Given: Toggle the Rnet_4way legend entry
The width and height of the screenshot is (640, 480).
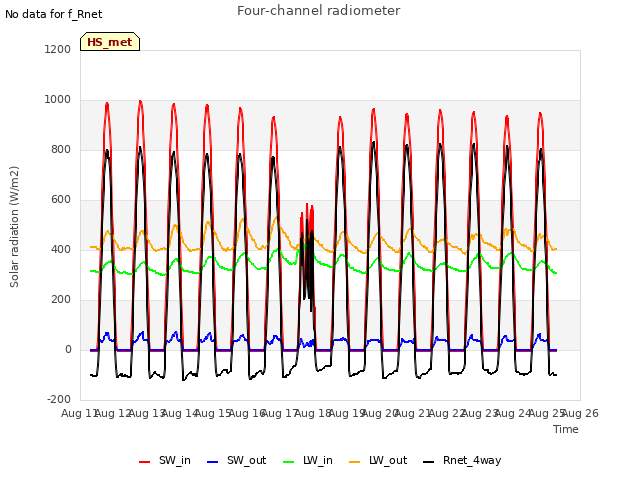Looking at the screenshot, I should [462, 460].
